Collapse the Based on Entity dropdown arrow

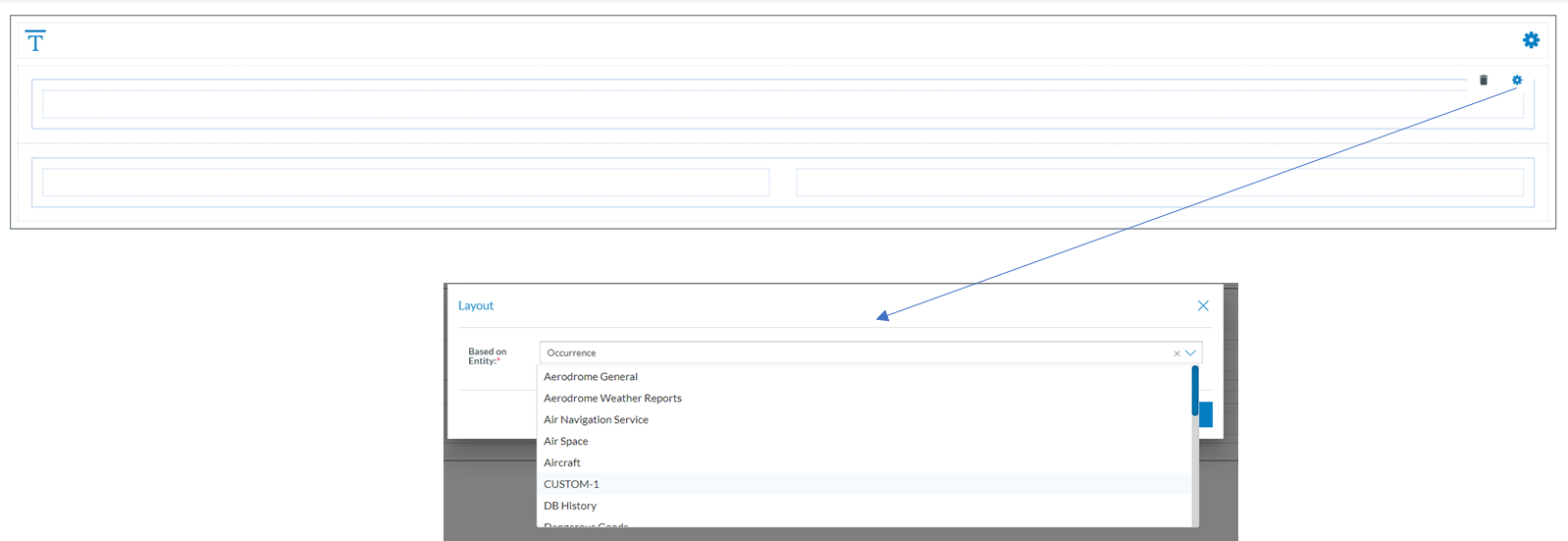pyautogui.click(x=1190, y=353)
